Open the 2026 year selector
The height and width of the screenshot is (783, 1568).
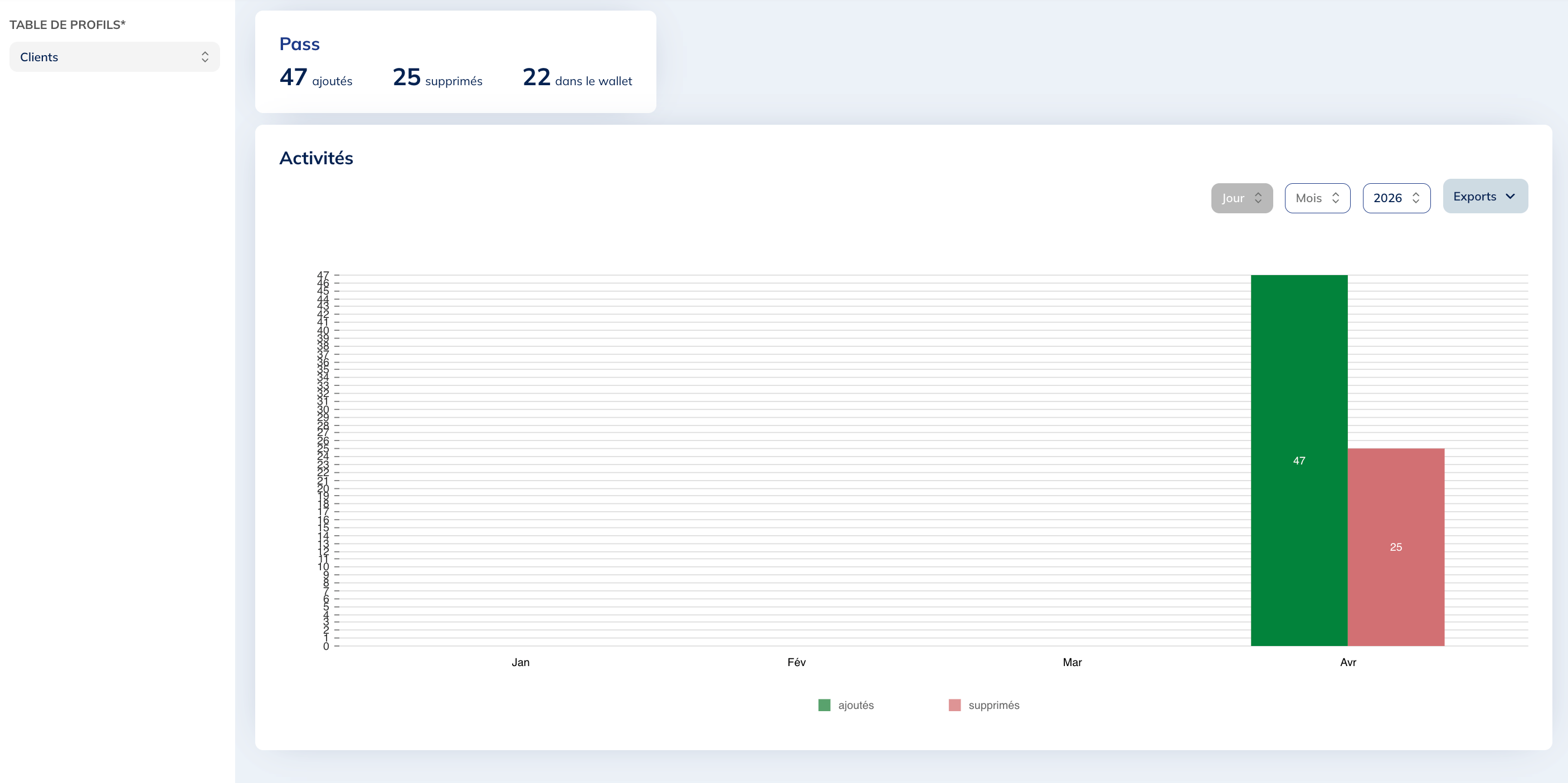point(1396,198)
